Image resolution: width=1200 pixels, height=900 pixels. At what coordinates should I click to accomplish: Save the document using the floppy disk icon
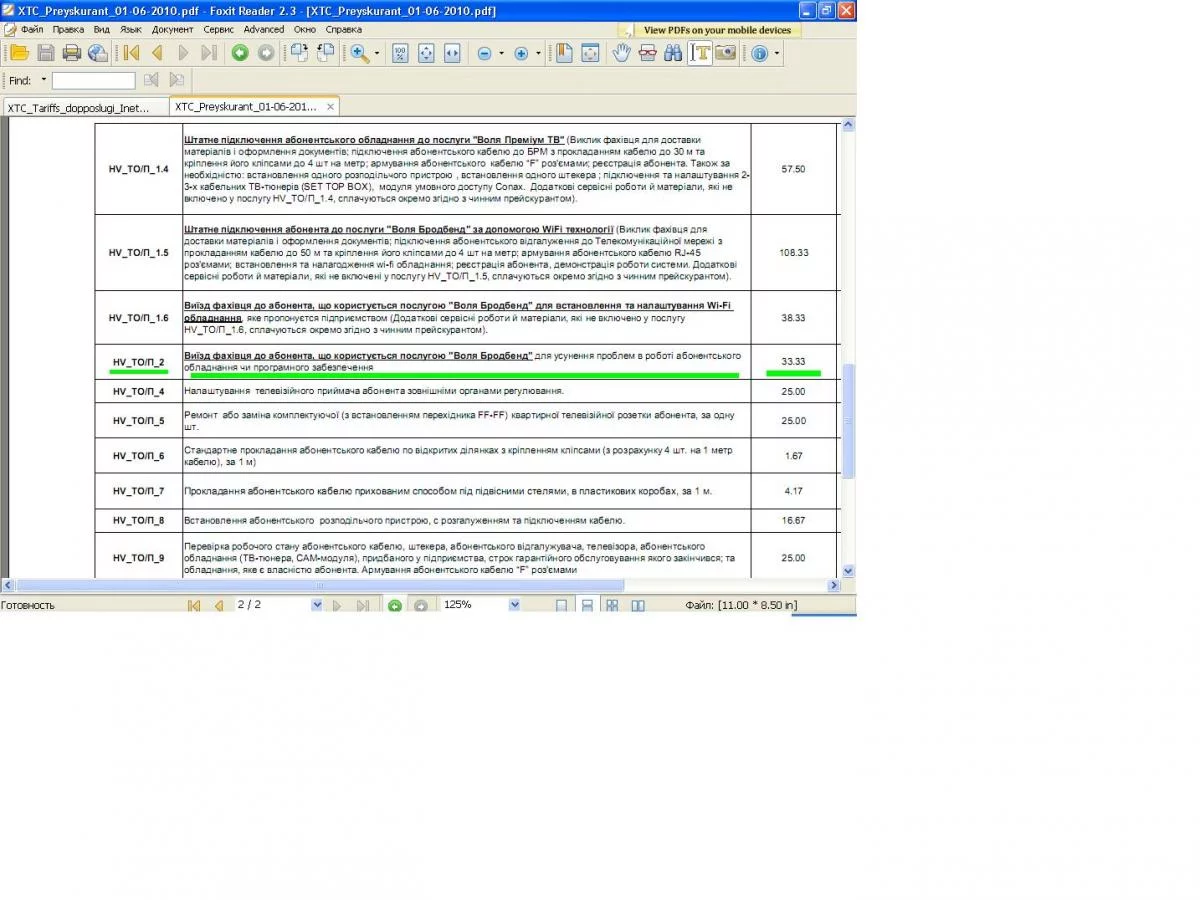pyautogui.click(x=45, y=53)
